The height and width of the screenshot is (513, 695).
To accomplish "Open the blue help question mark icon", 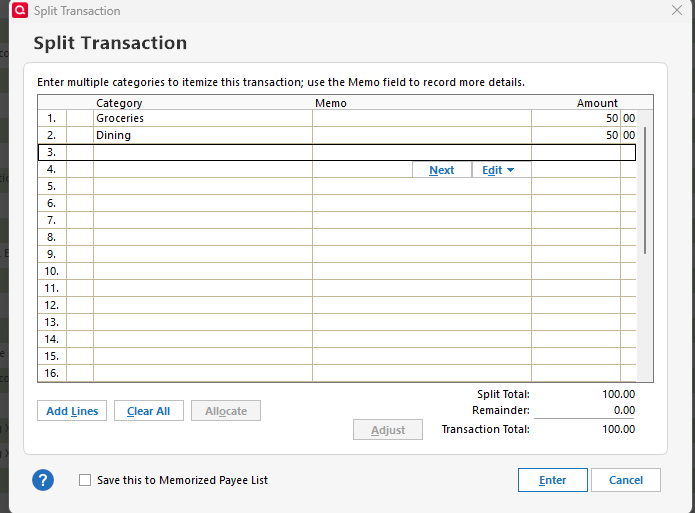I will [x=43, y=480].
